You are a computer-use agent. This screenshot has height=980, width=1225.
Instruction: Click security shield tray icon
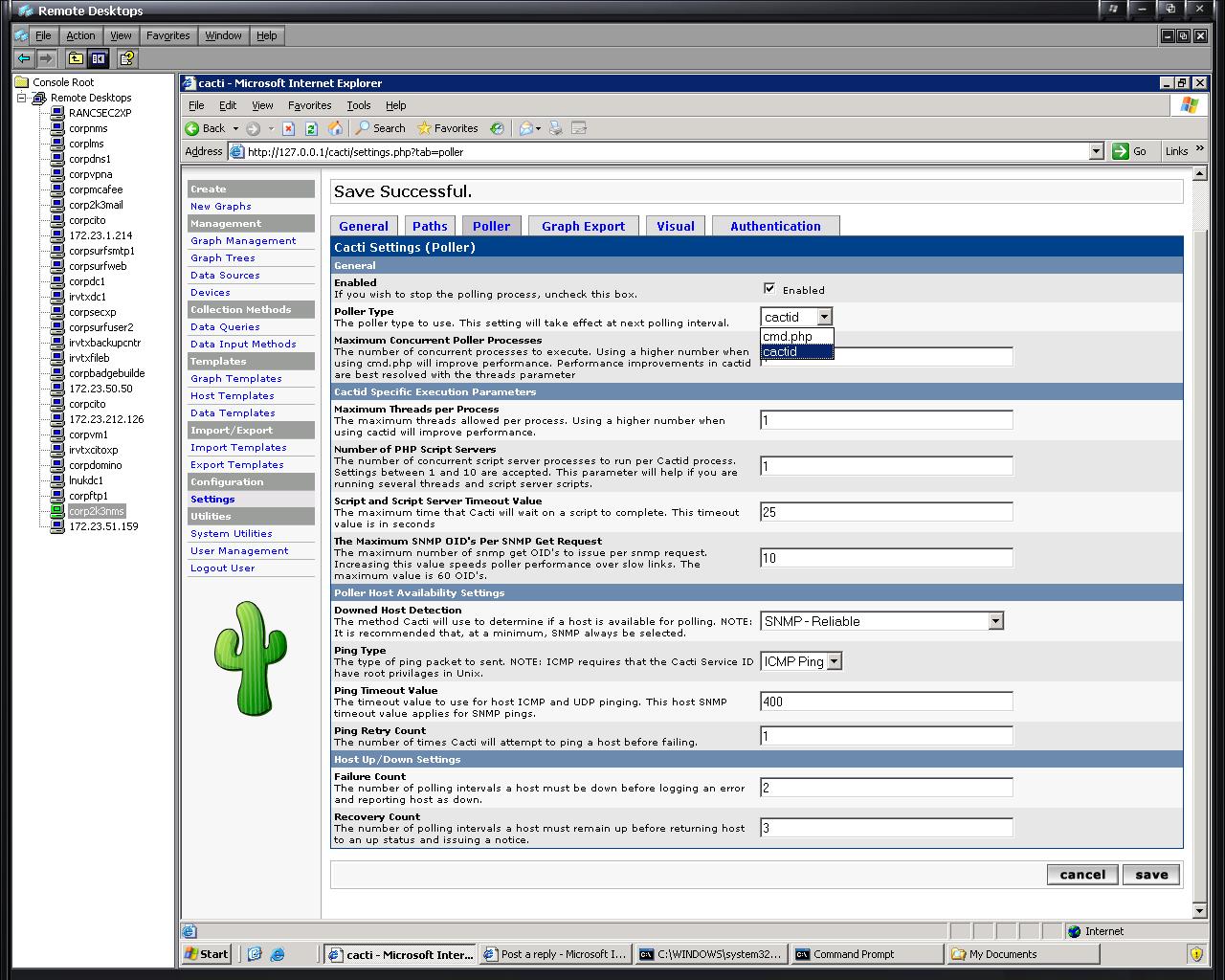[1196, 954]
